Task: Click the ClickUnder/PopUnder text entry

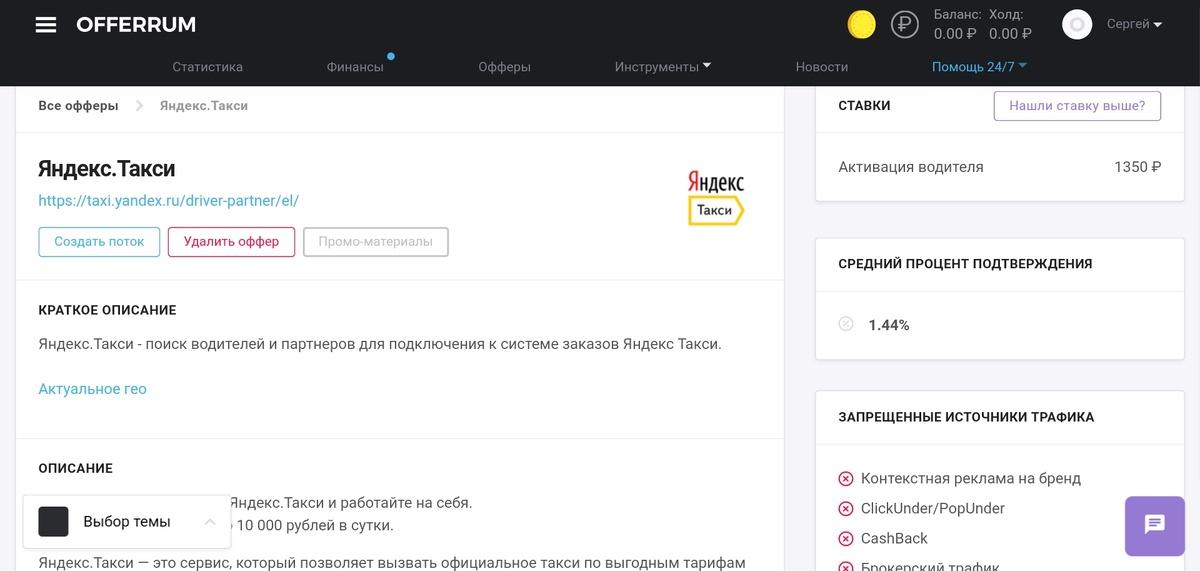Action: [933, 509]
